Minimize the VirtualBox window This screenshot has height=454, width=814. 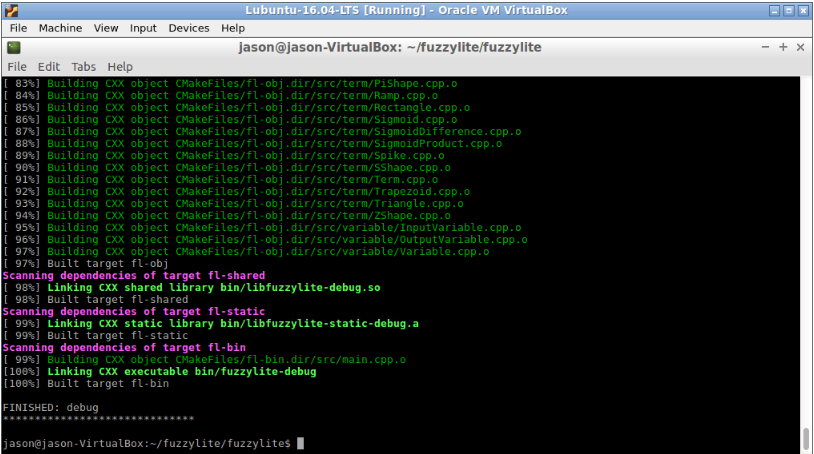point(775,10)
